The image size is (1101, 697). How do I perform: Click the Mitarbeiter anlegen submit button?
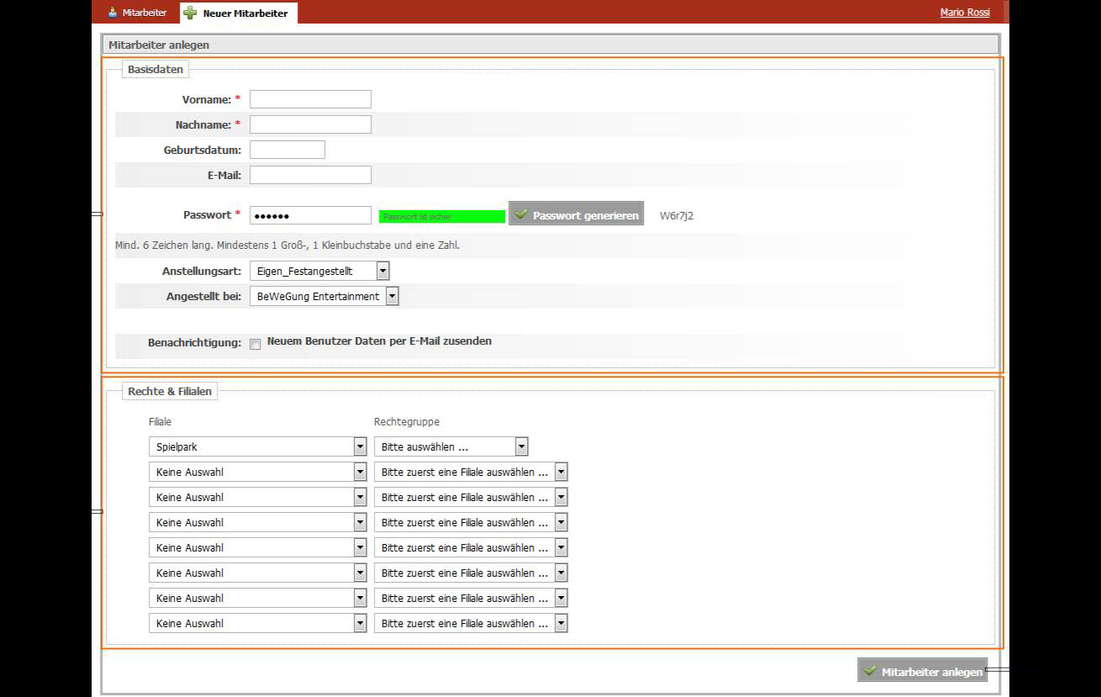point(923,671)
